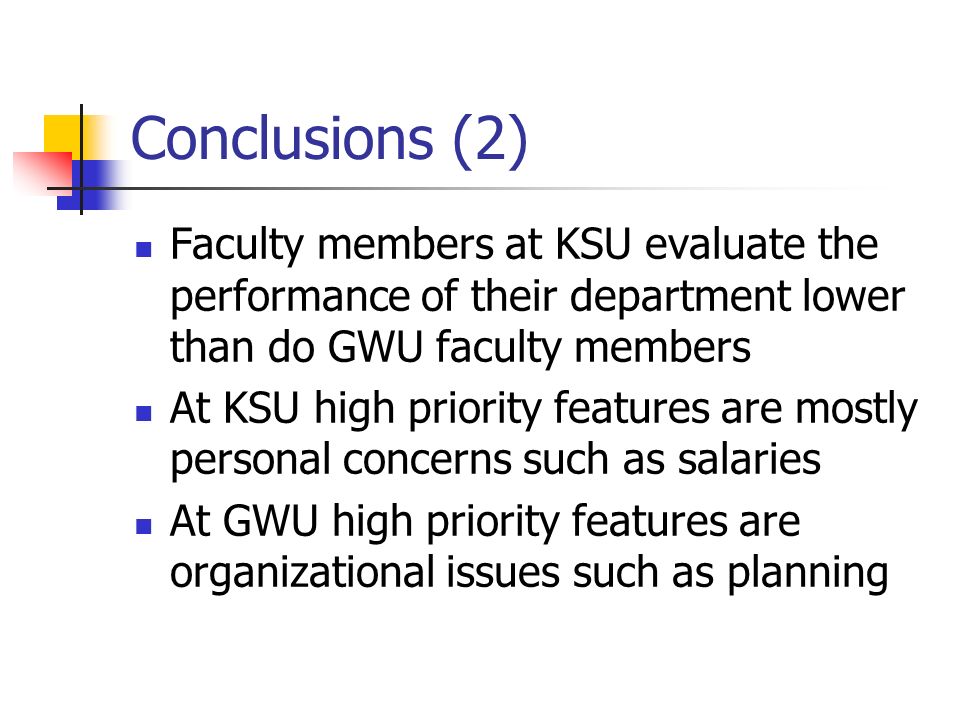The height and width of the screenshot is (720, 960).
Task: Click the word 'salaries' in second bullet
Action: tap(749, 460)
